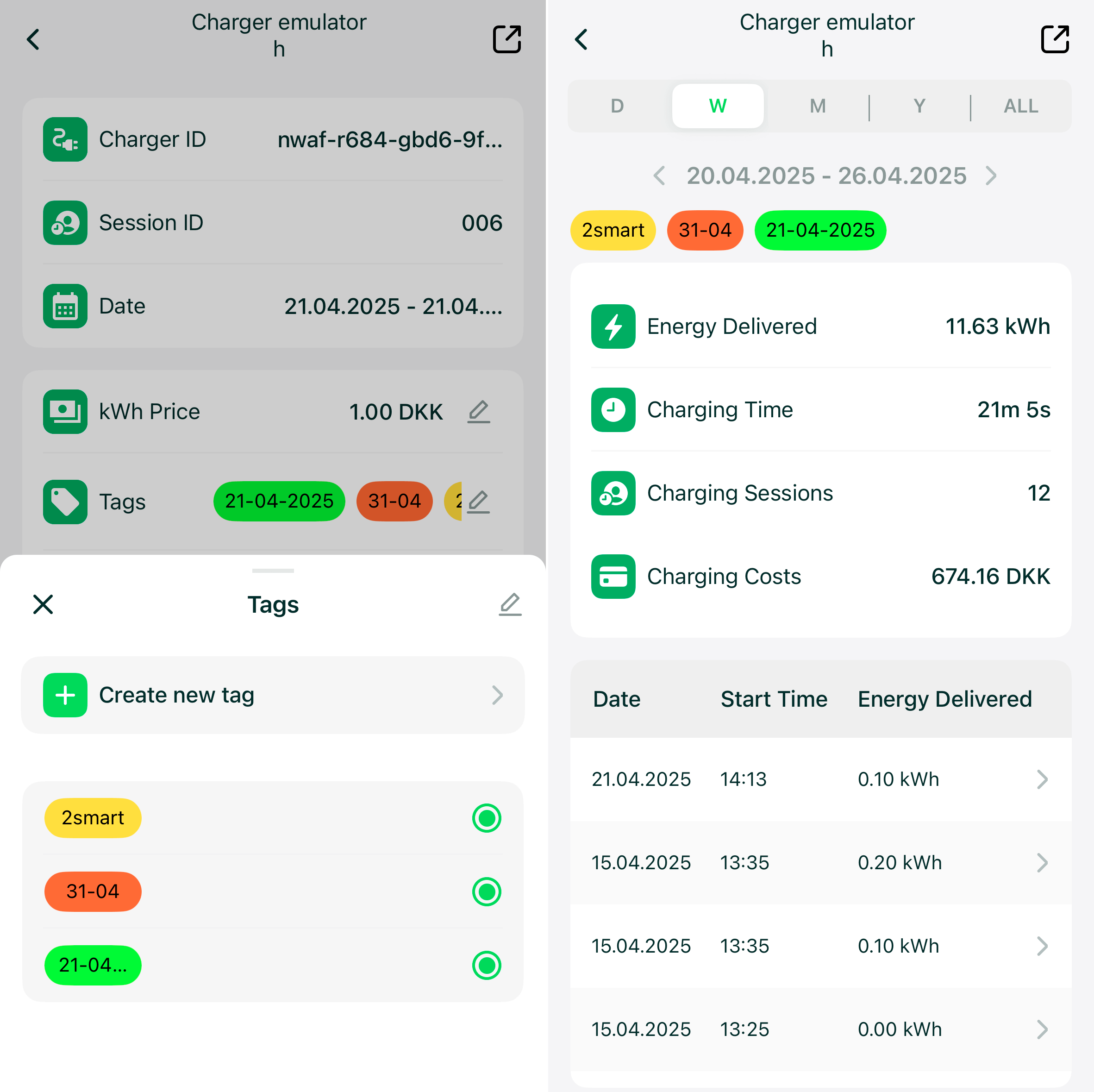Edit kWh Price with pencil icon
This screenshot has height=1092, width=1094.
pos(479,412)
